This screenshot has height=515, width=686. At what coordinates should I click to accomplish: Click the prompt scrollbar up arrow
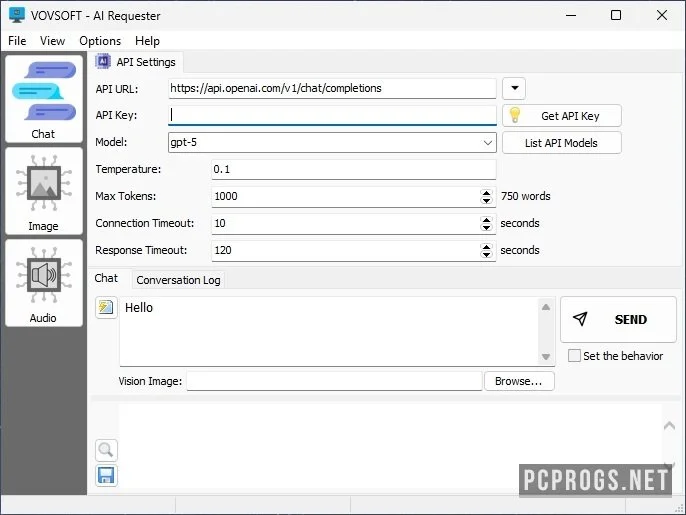[x=546, y=307]
